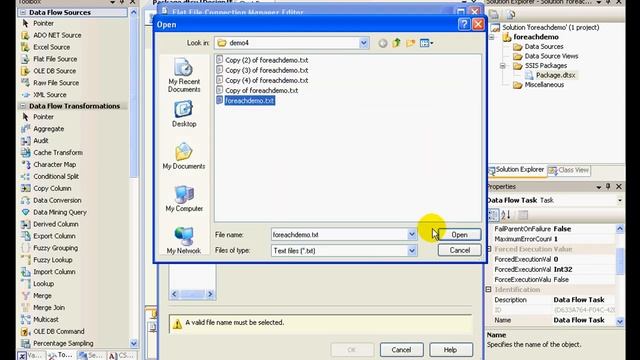Select Copy (2) of foreachdemo.txt file

coord(262,60)
